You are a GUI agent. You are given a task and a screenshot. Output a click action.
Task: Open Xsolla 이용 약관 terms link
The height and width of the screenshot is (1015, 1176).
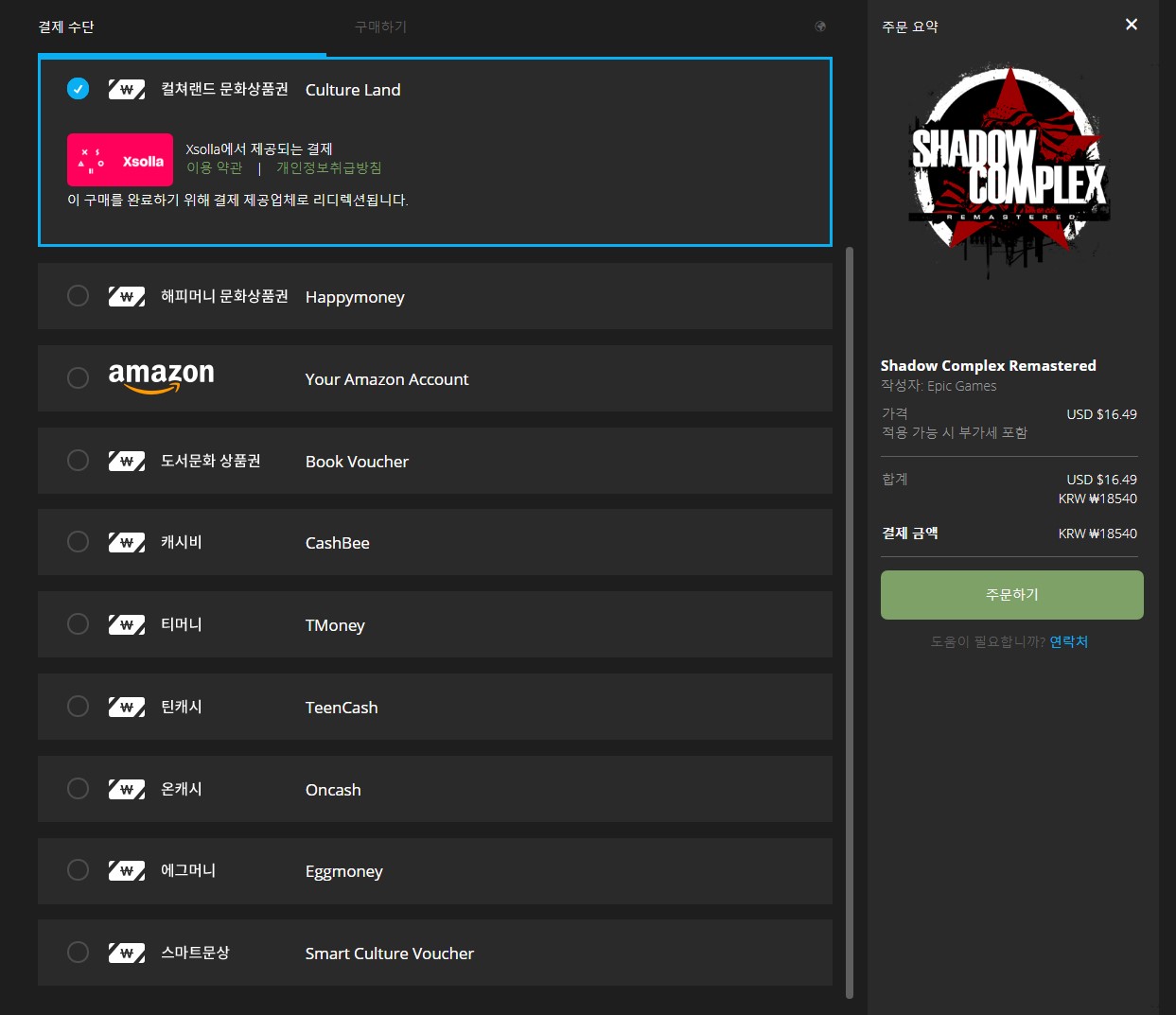tap(214, 167)
